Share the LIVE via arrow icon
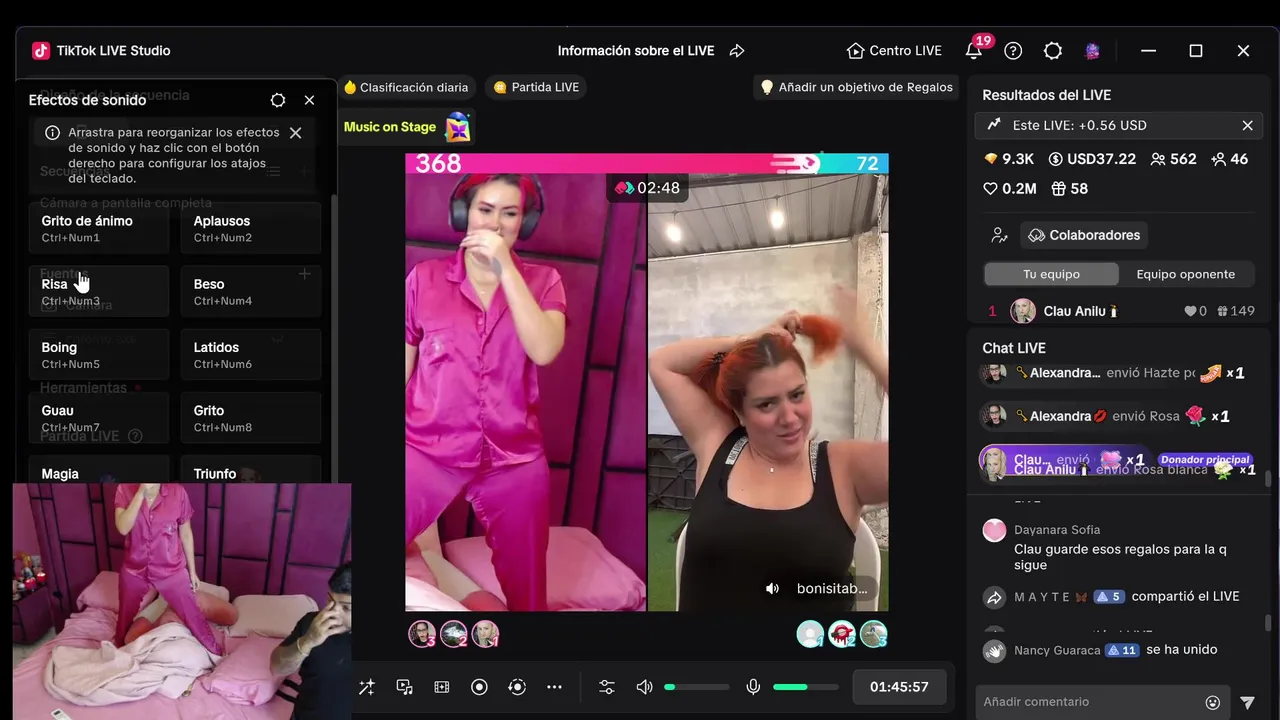The height and width of the screenshot is (720, 1280). tap(737, 51)
